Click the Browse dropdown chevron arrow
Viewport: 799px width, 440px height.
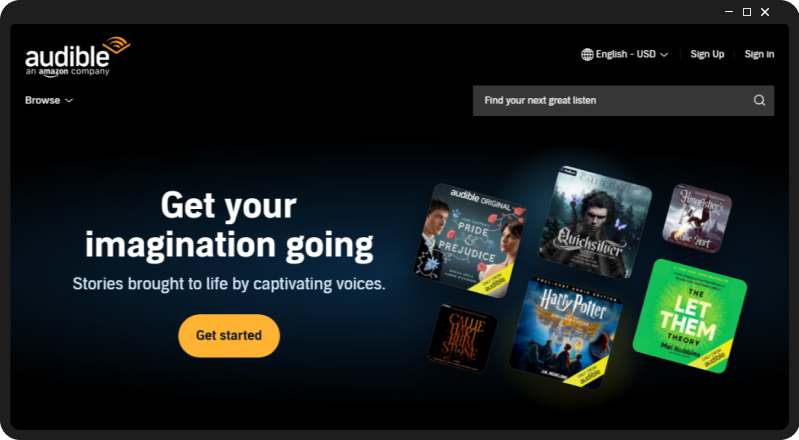point(69,101)
